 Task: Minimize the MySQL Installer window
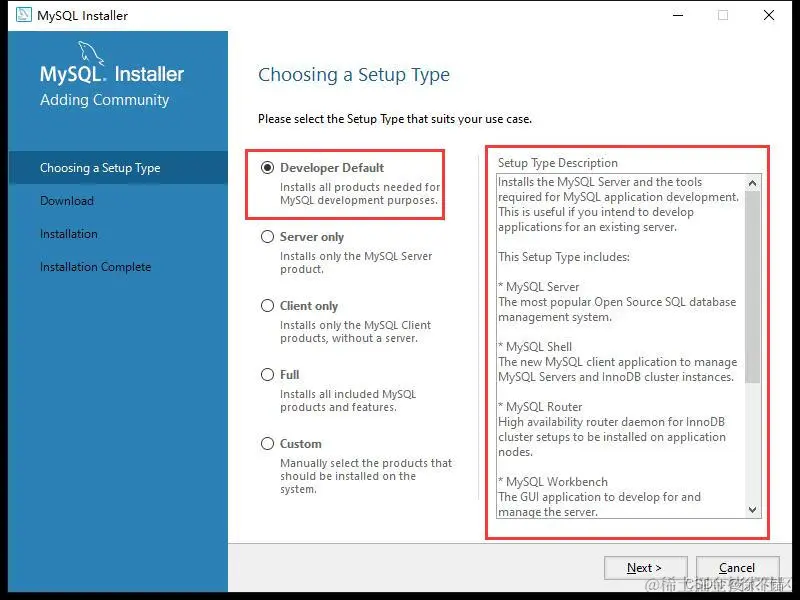(x=678, y=15)
